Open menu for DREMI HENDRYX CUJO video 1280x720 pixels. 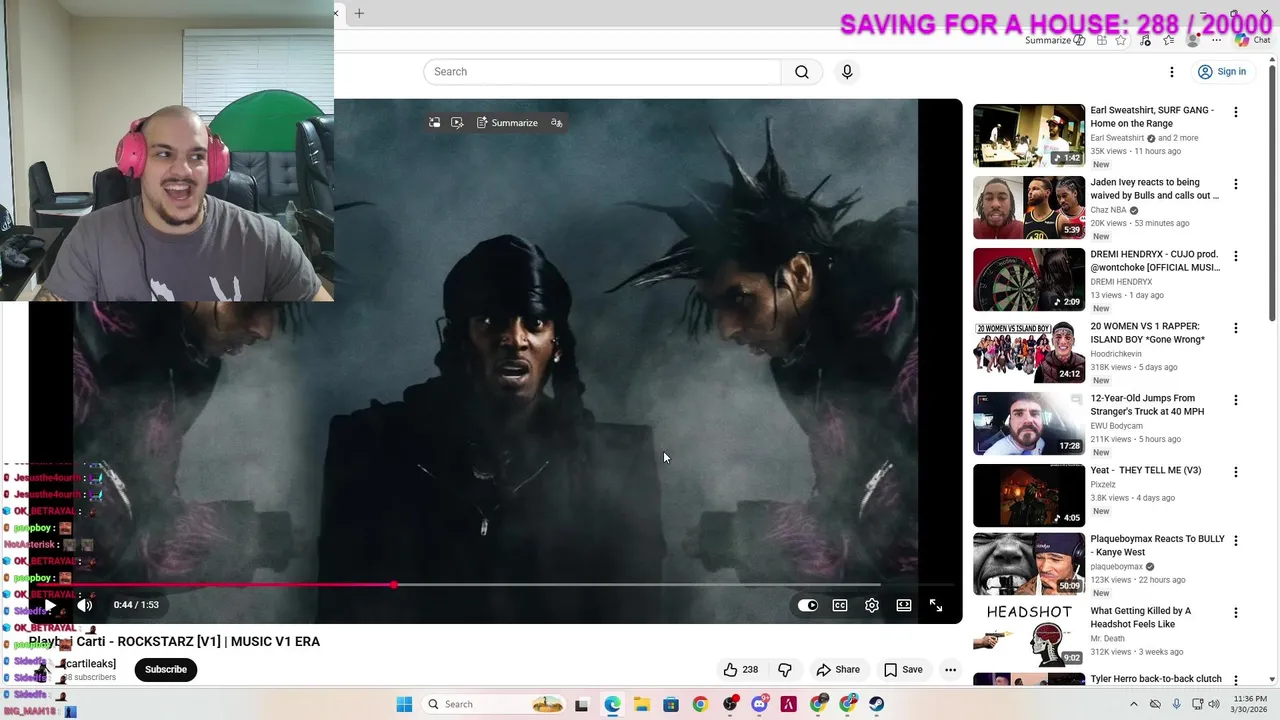click(1236, 256)
